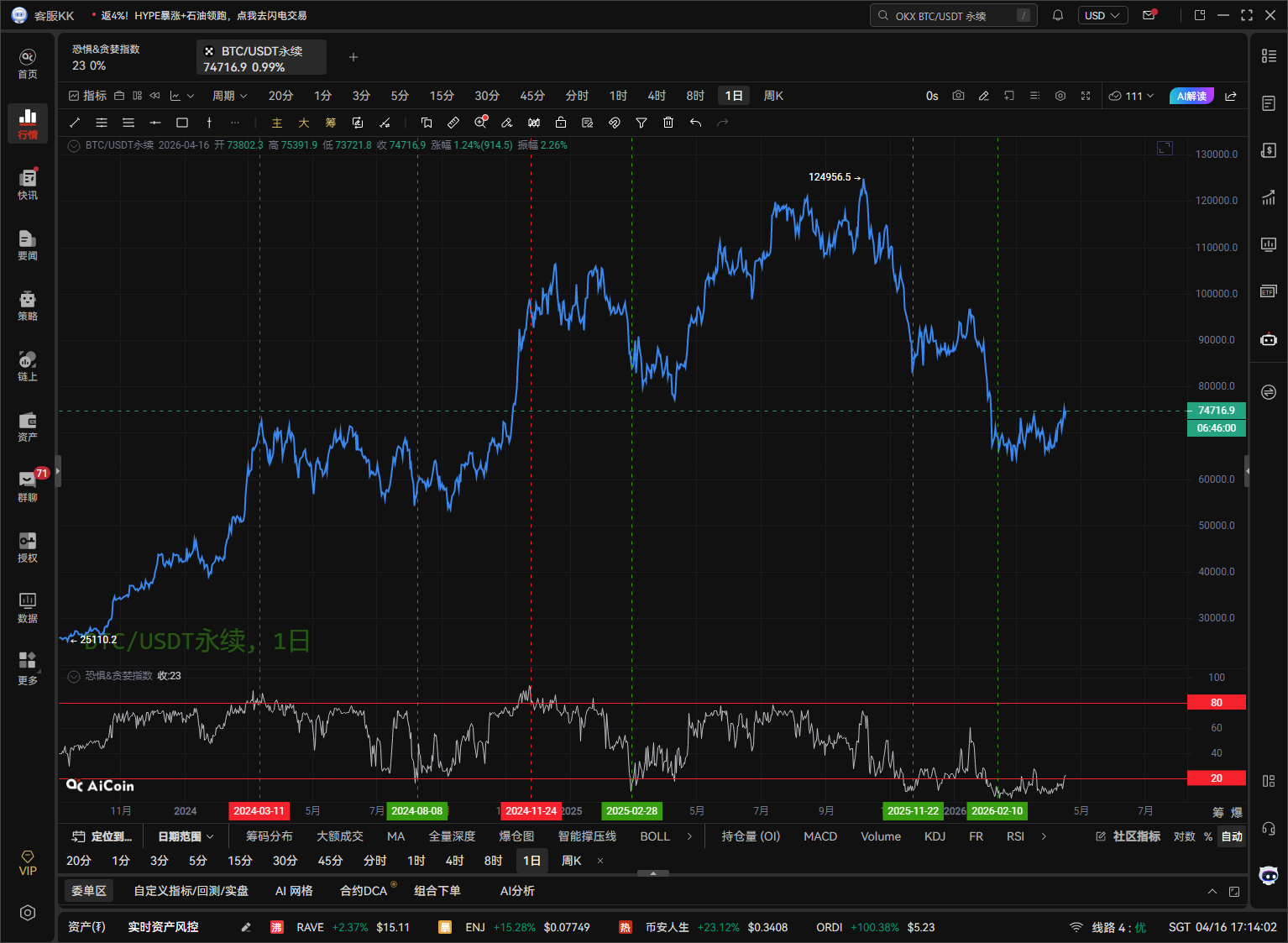Click the 2024-11-24 red date marker
1288x943 pixels.
tap(531, 811)
